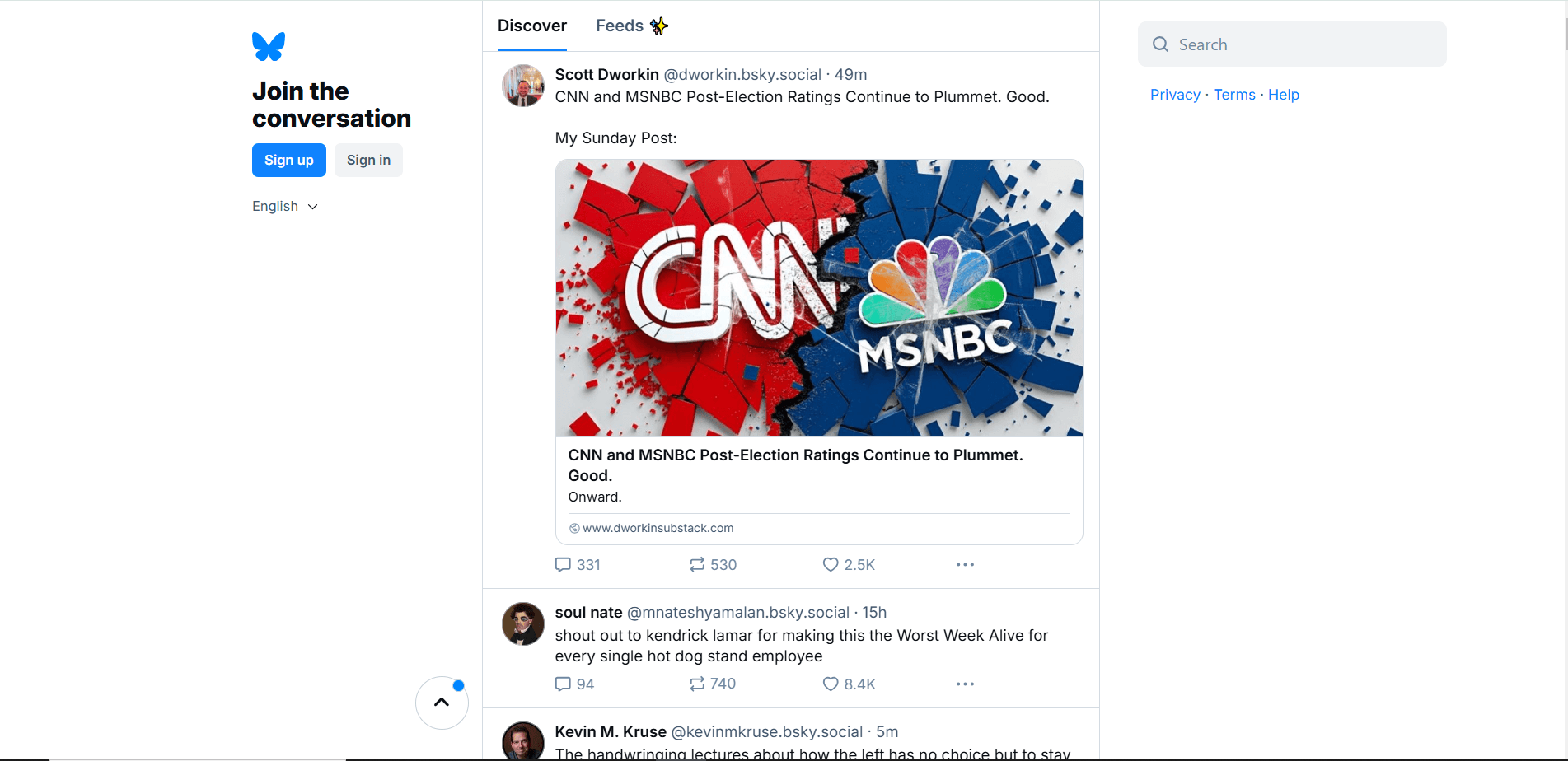Repost Scott Dworkin's post
Viewport: 1568px width, 761px height.
tap(696, 564)
